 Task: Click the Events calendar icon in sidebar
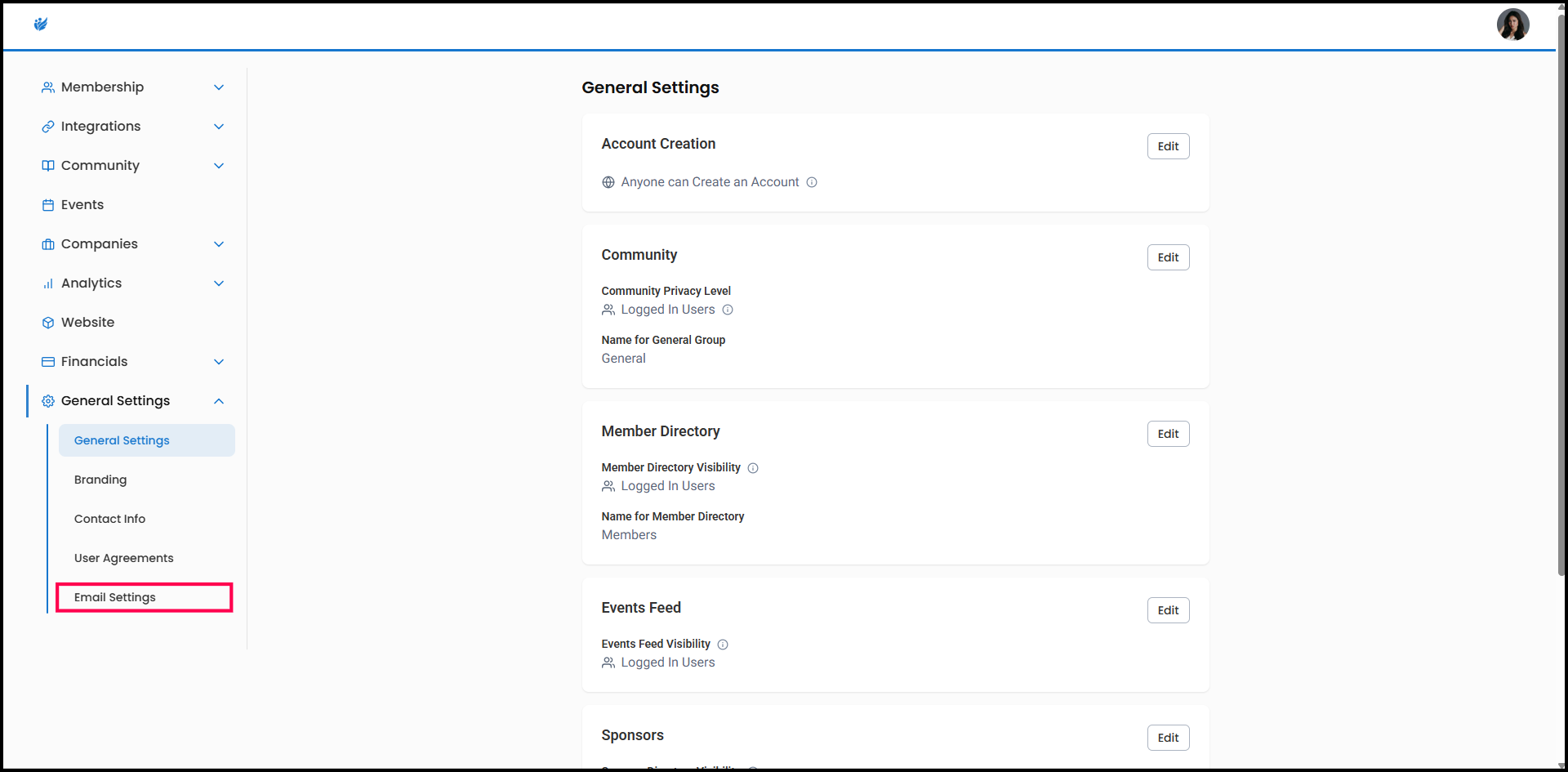[x=48, y=205]
